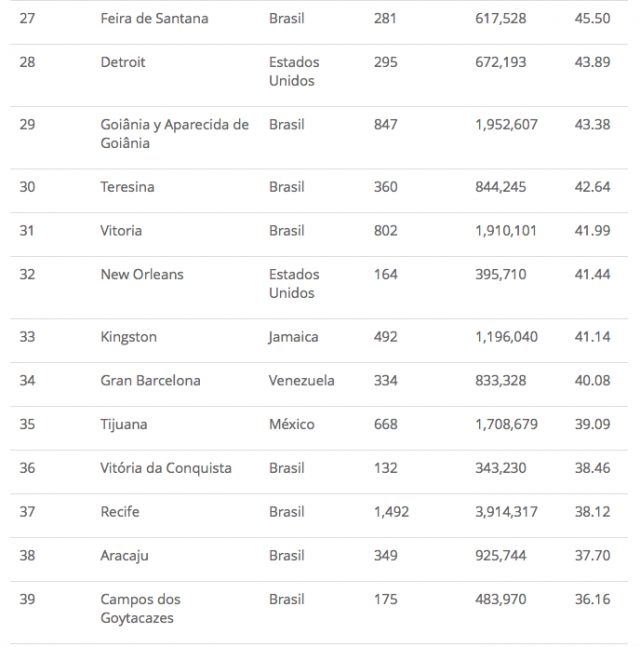Click the Recife city name
640x647 pixels.
[x=120, y=512]
